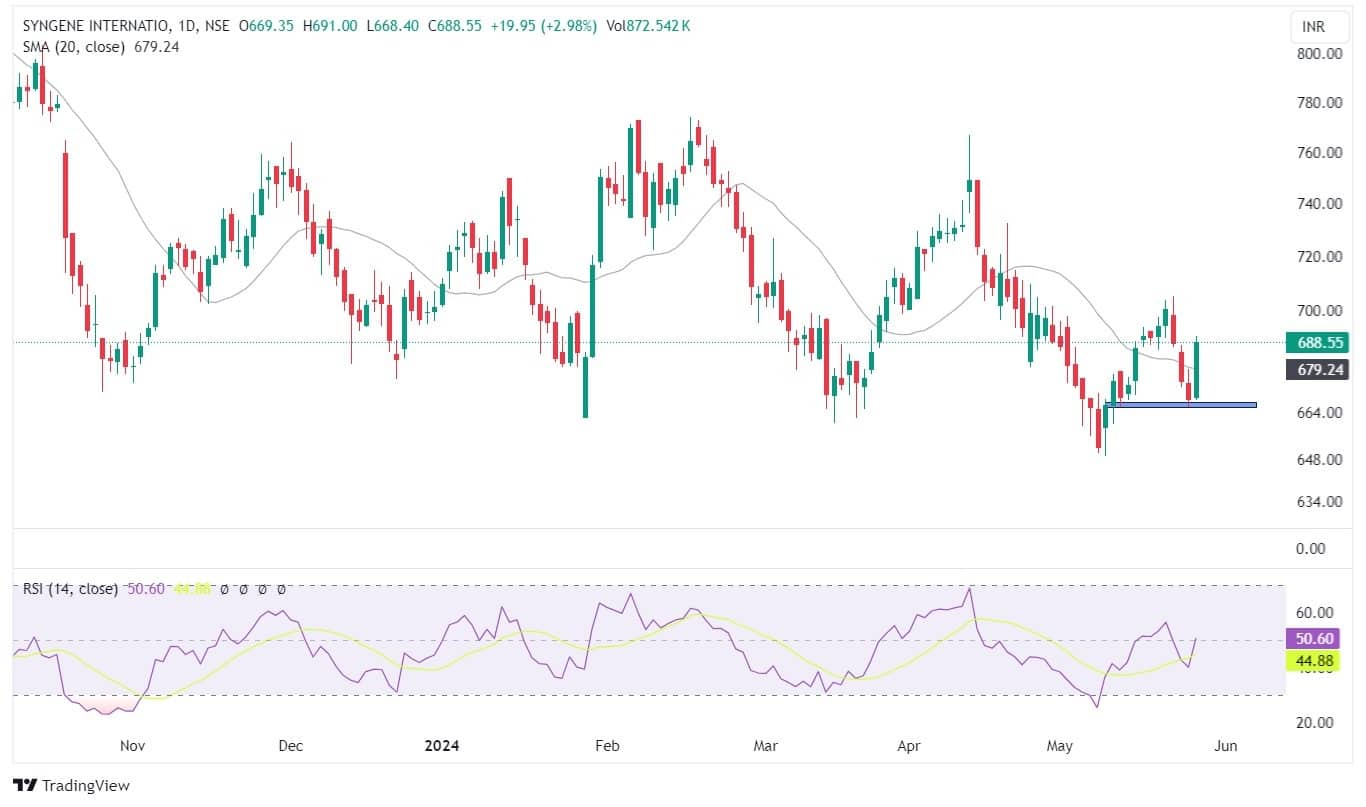Click the Jun label on time axis

coord(1227,746)
